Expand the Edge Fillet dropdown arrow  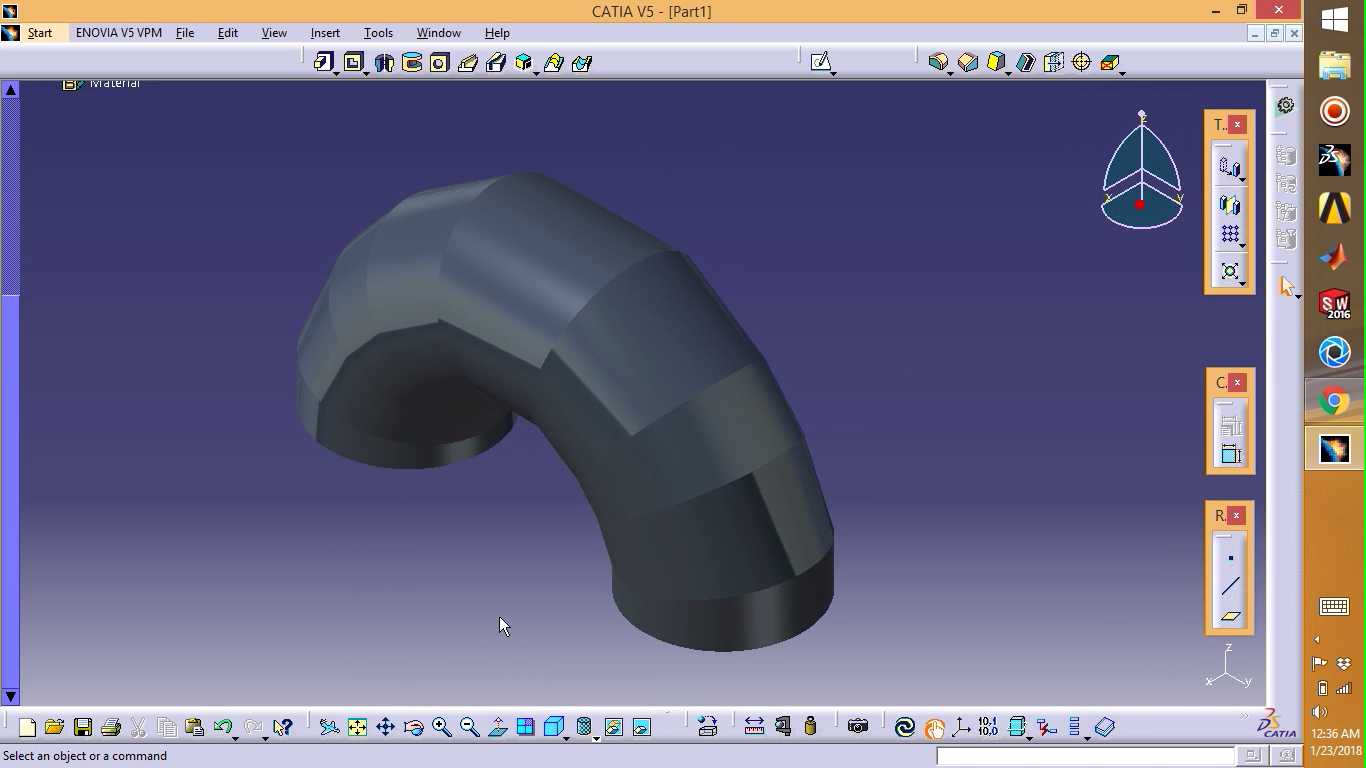951,73
